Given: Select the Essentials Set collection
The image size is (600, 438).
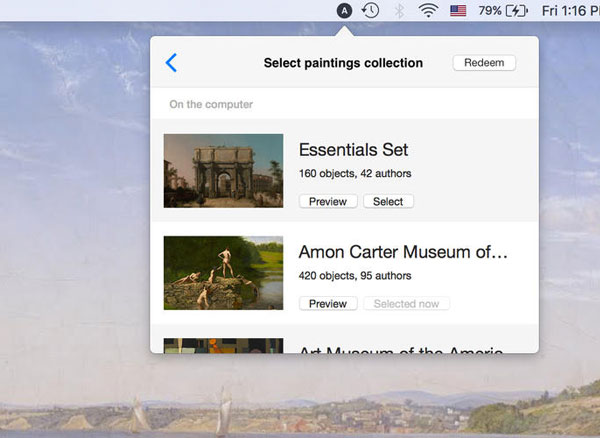Looking at the screenshot, I should [x=388, y=202].
